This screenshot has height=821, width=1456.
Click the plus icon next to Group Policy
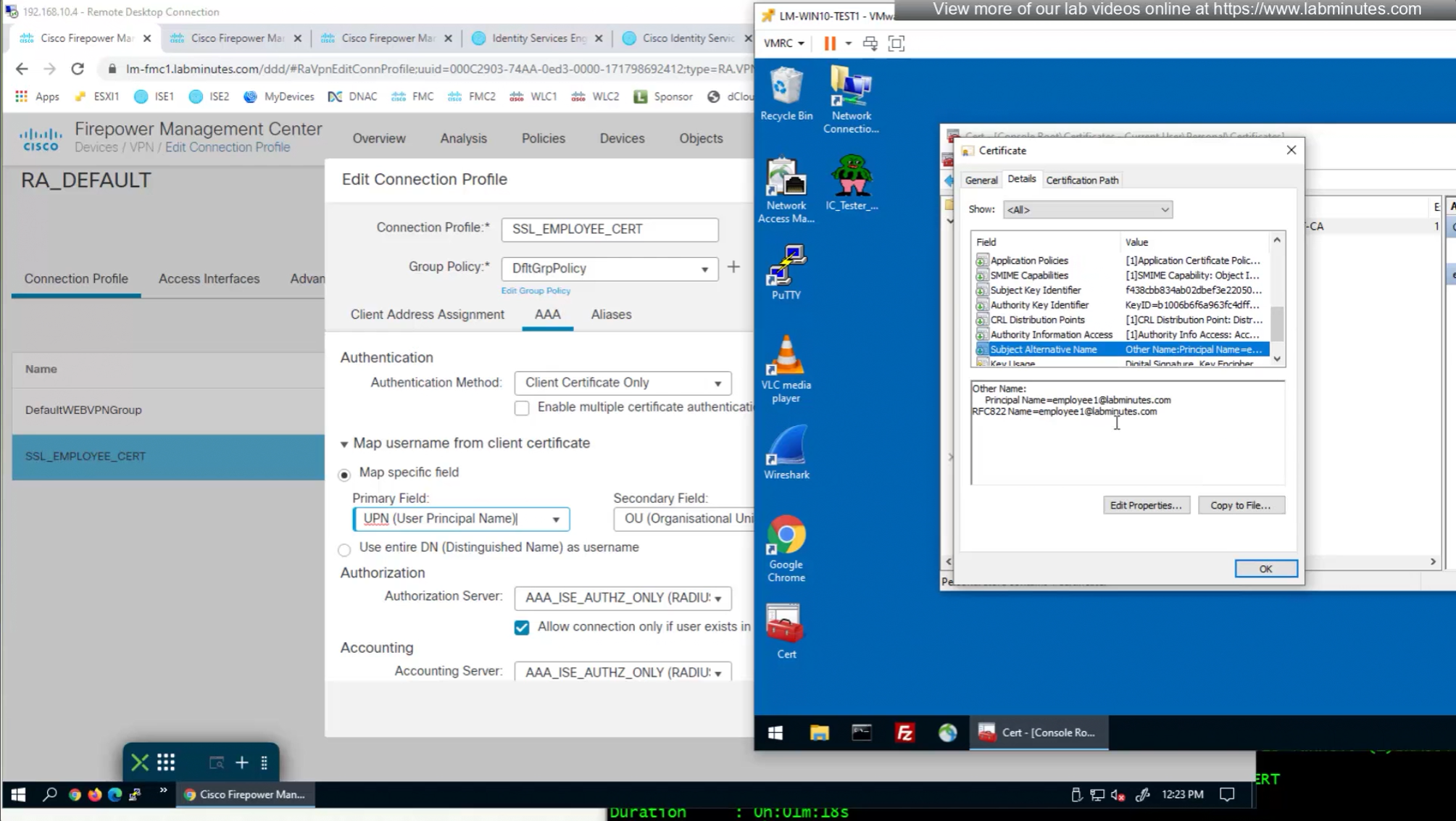(x=733, y=267)
